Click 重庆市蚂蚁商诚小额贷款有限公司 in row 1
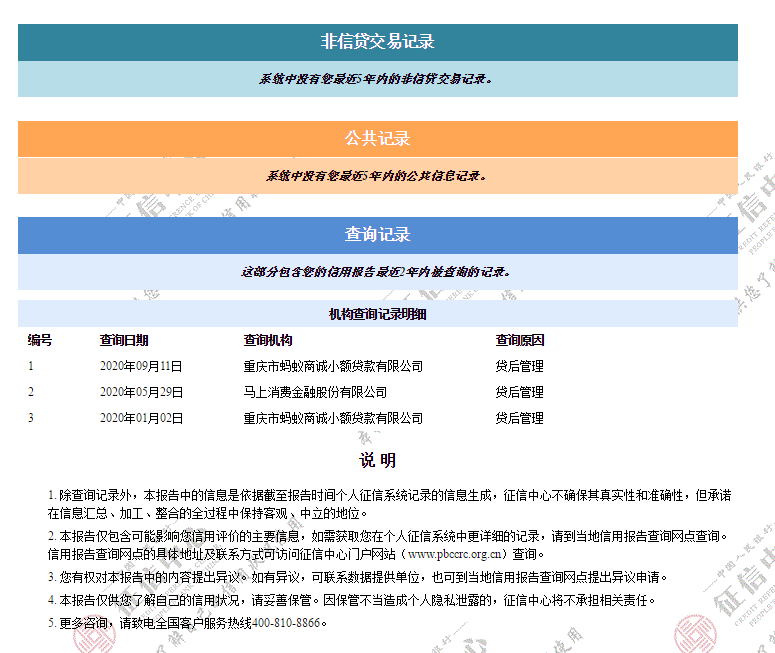775x653 pixels. coord(333,366)
